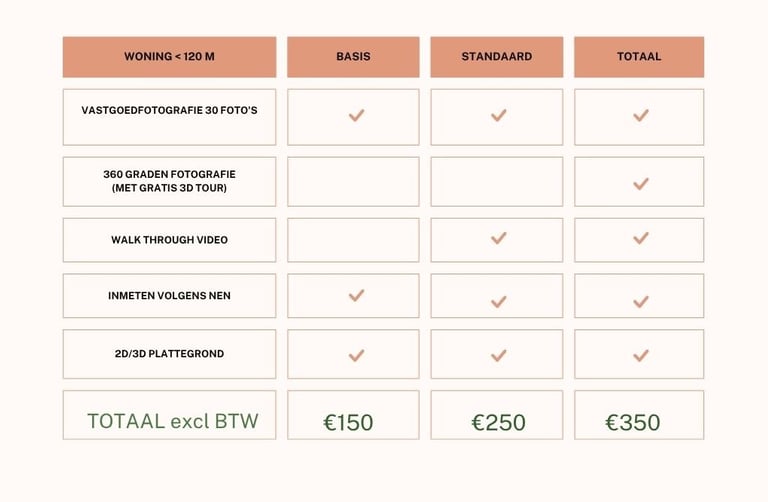Click Totaal checkmark for Inmeten volgens NEN
The height and width of the screenshot is (502, 768).
point(641,302)
